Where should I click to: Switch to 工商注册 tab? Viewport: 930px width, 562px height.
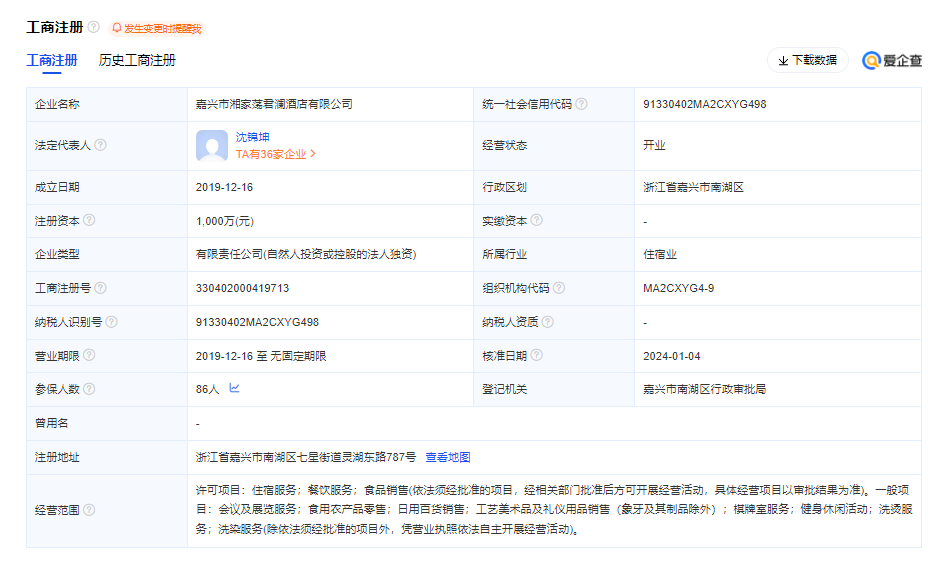click(52, 60)
